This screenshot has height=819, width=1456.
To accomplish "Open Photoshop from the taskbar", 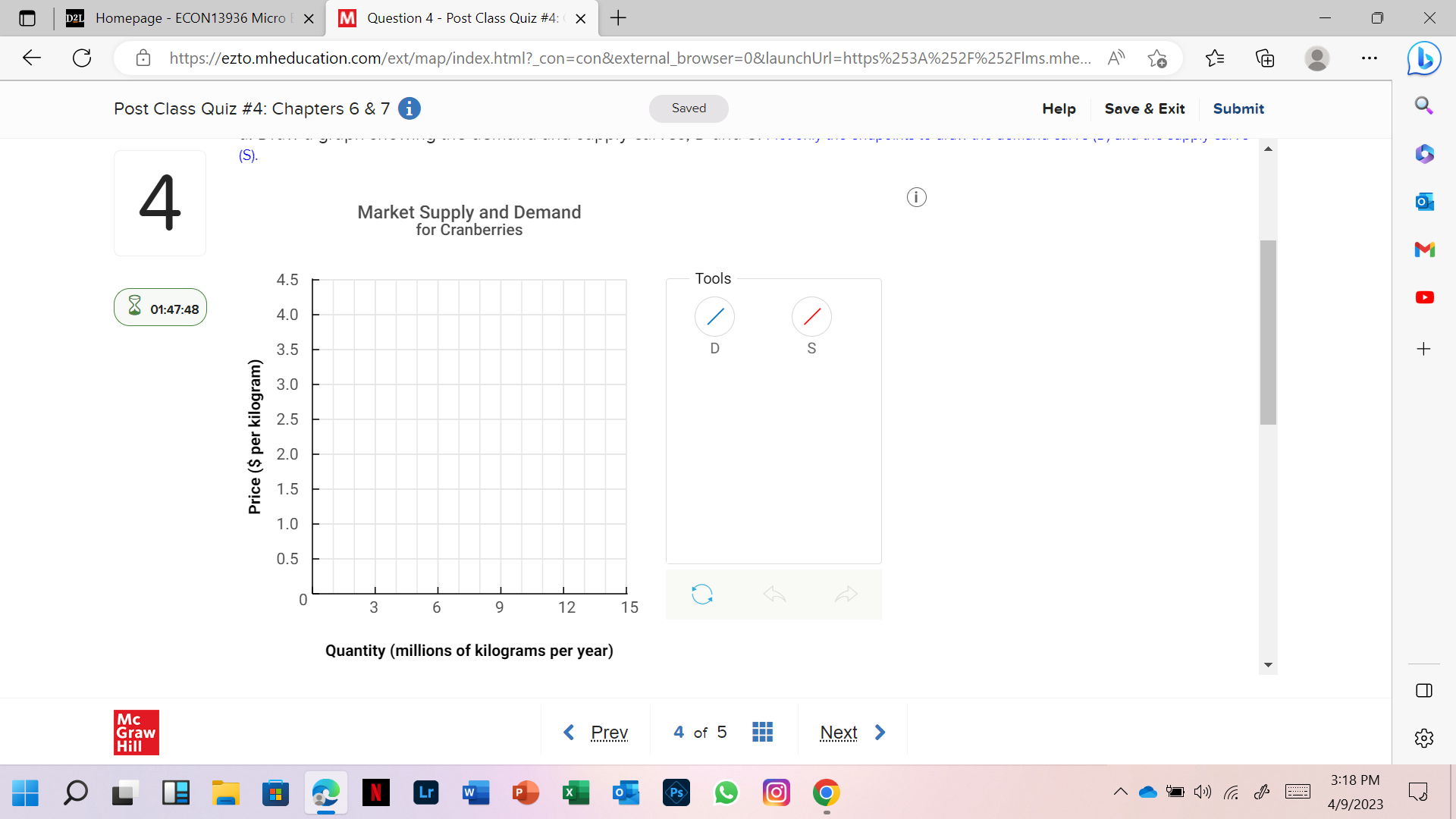I will click(x=676, y=792).
